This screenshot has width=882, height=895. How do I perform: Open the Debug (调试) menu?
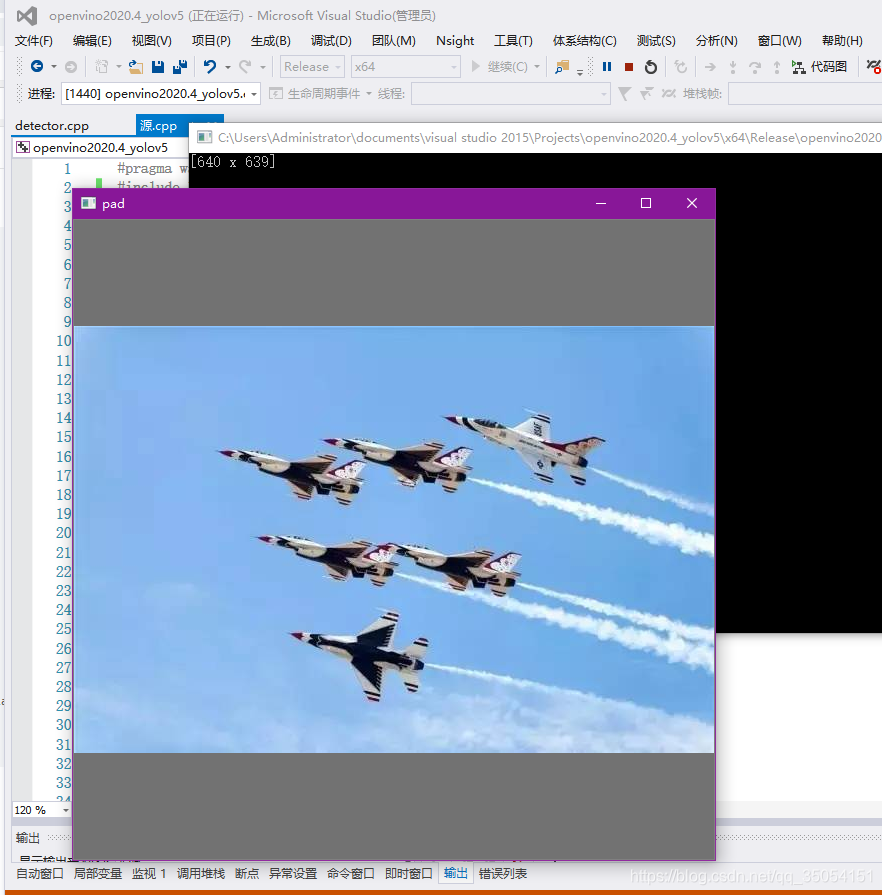tap(331, 41)
